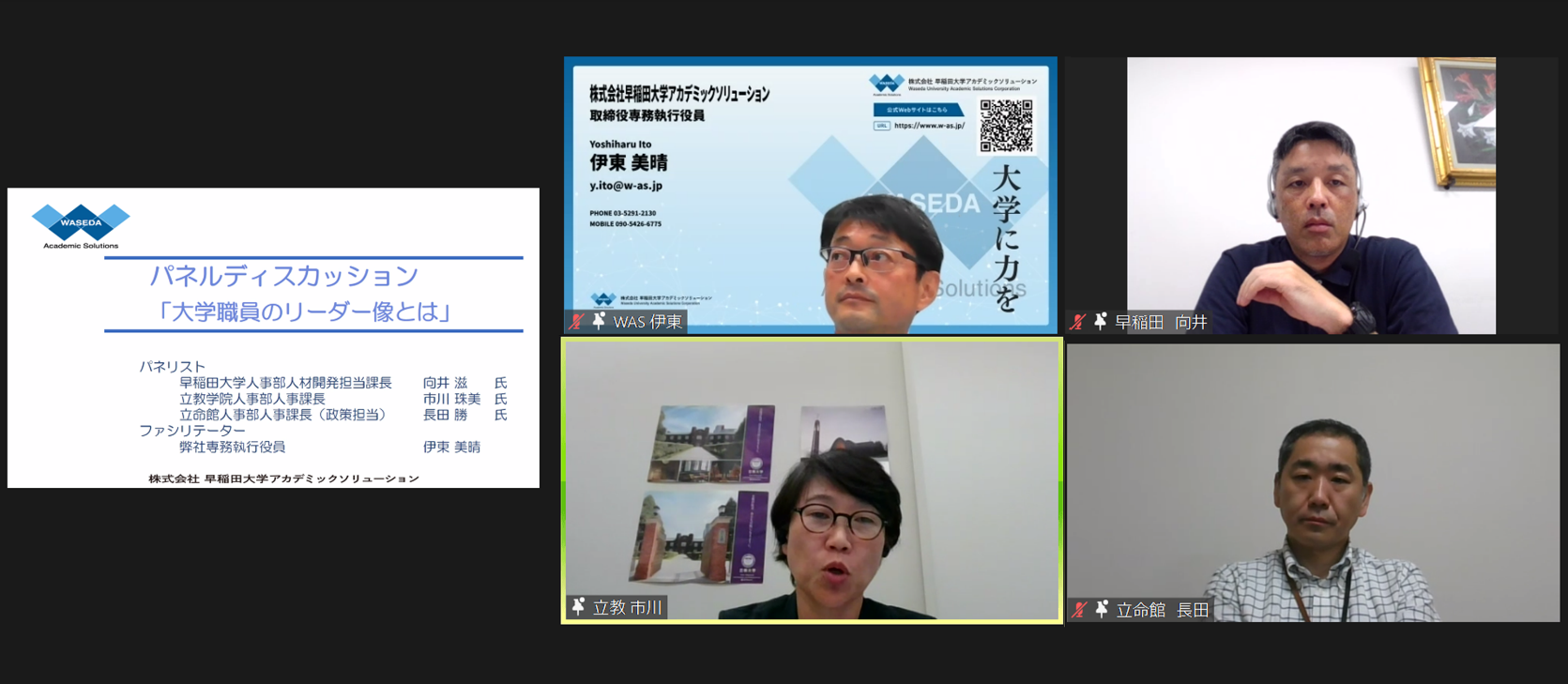Screen dimensions: 1568x684
Task: Click the 立命館人事部人事課長（政策担当） line
Action: [282, 415]
